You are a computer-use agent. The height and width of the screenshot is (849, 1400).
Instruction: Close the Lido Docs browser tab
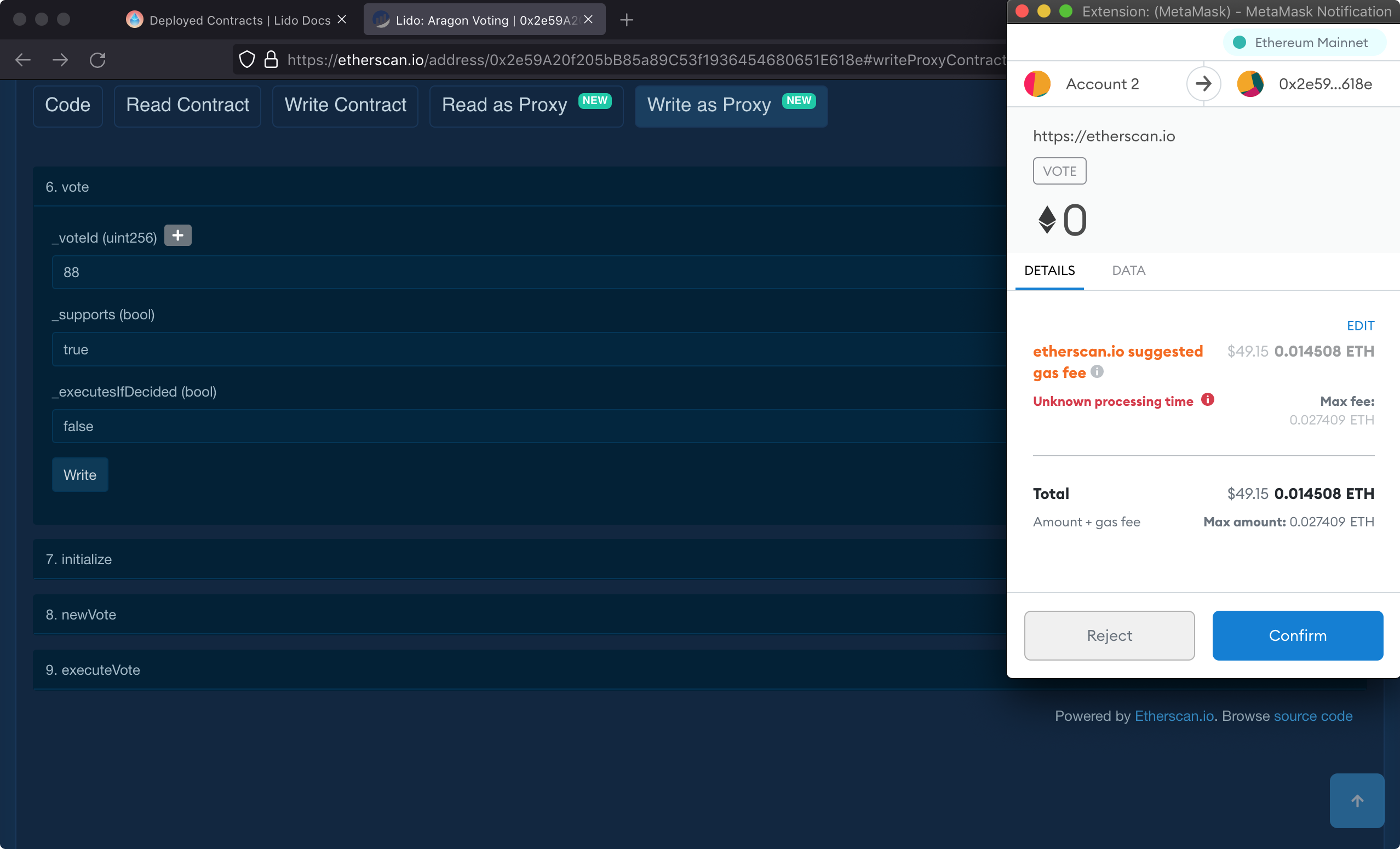pos(341,19)
